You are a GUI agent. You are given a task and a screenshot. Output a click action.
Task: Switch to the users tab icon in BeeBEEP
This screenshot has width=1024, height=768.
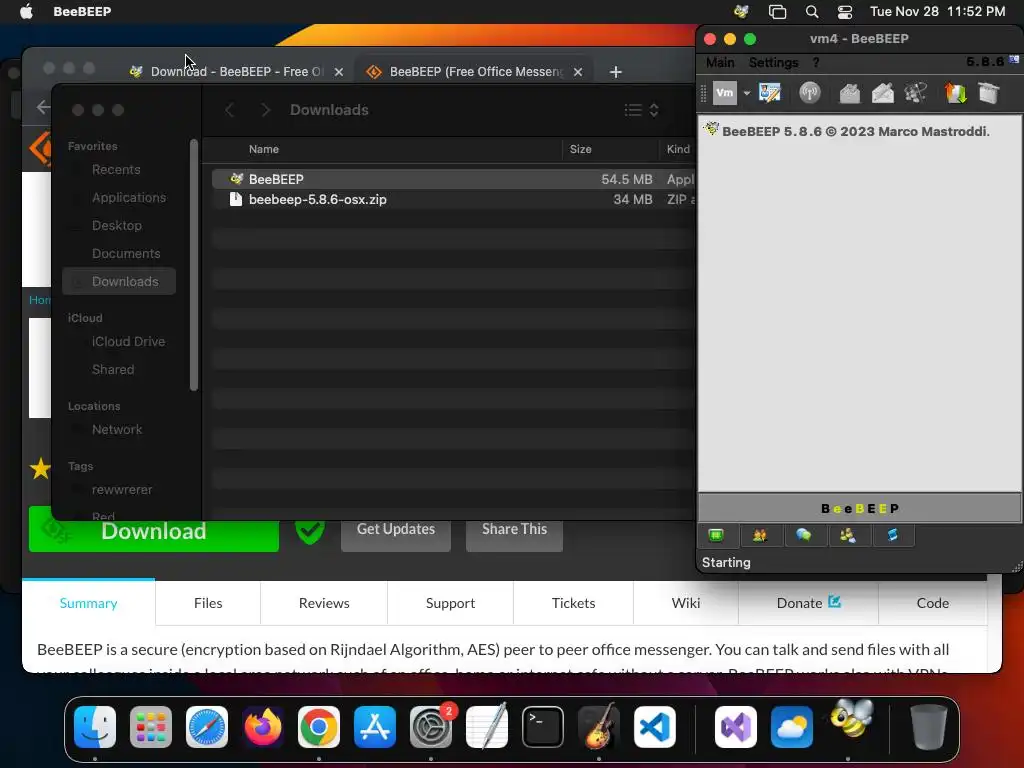(x=760, y=536)
